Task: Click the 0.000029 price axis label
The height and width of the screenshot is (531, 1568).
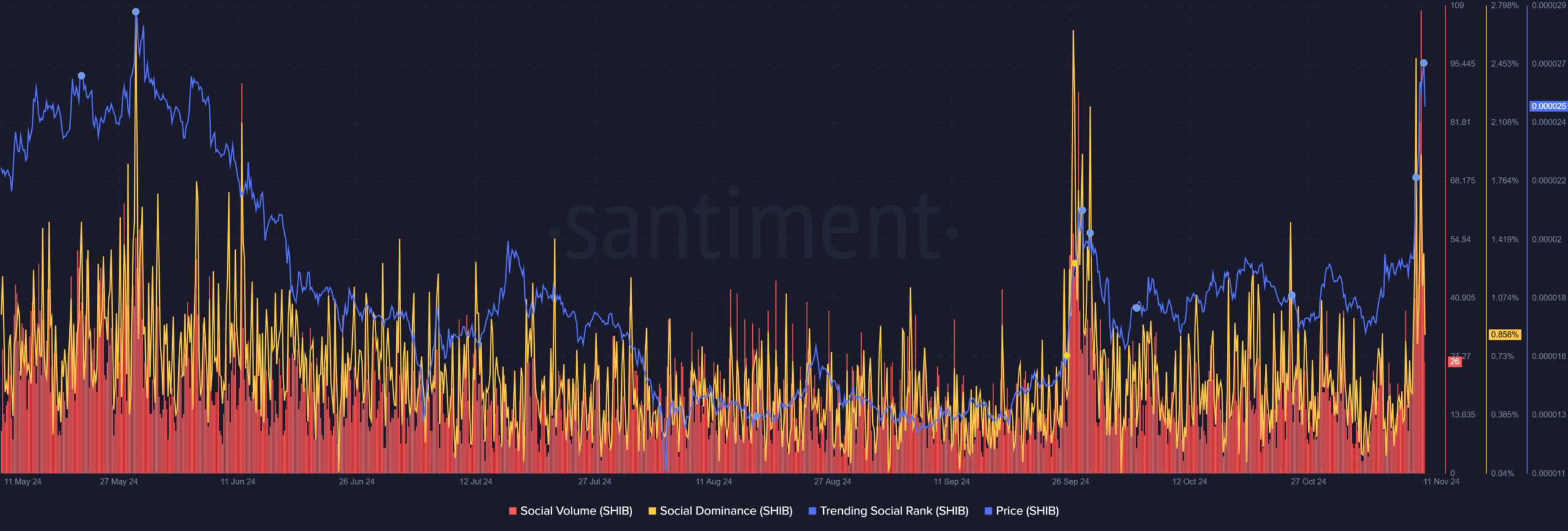Action: click(x=1548, y=5)
